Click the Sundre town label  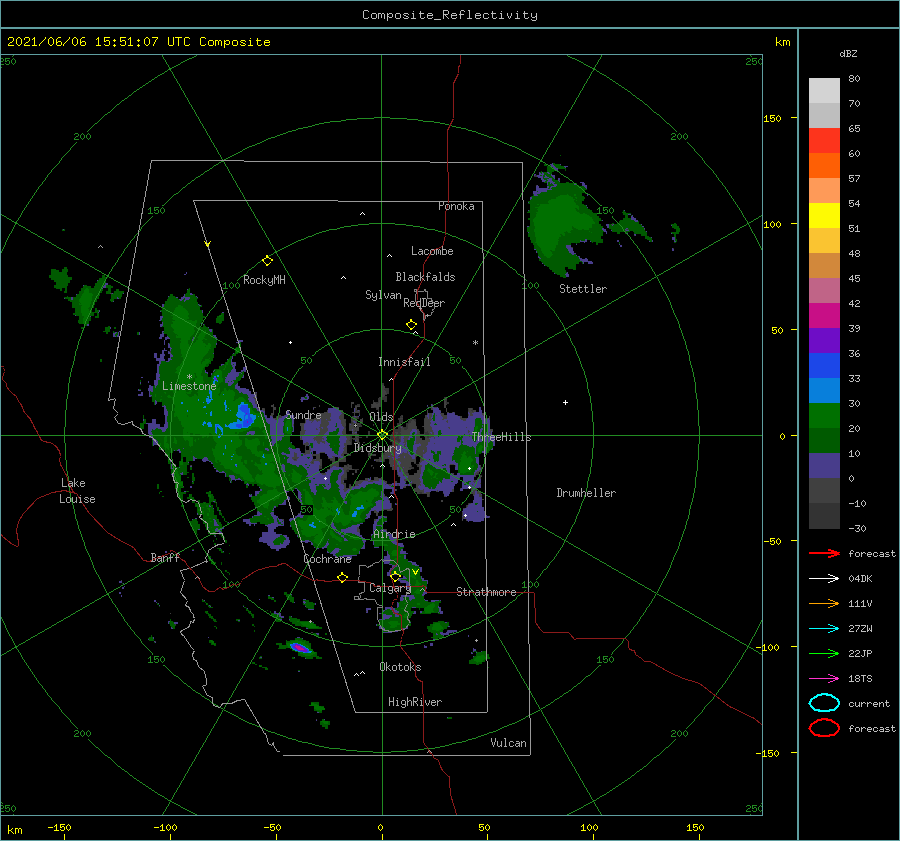(x=303, y=414)
